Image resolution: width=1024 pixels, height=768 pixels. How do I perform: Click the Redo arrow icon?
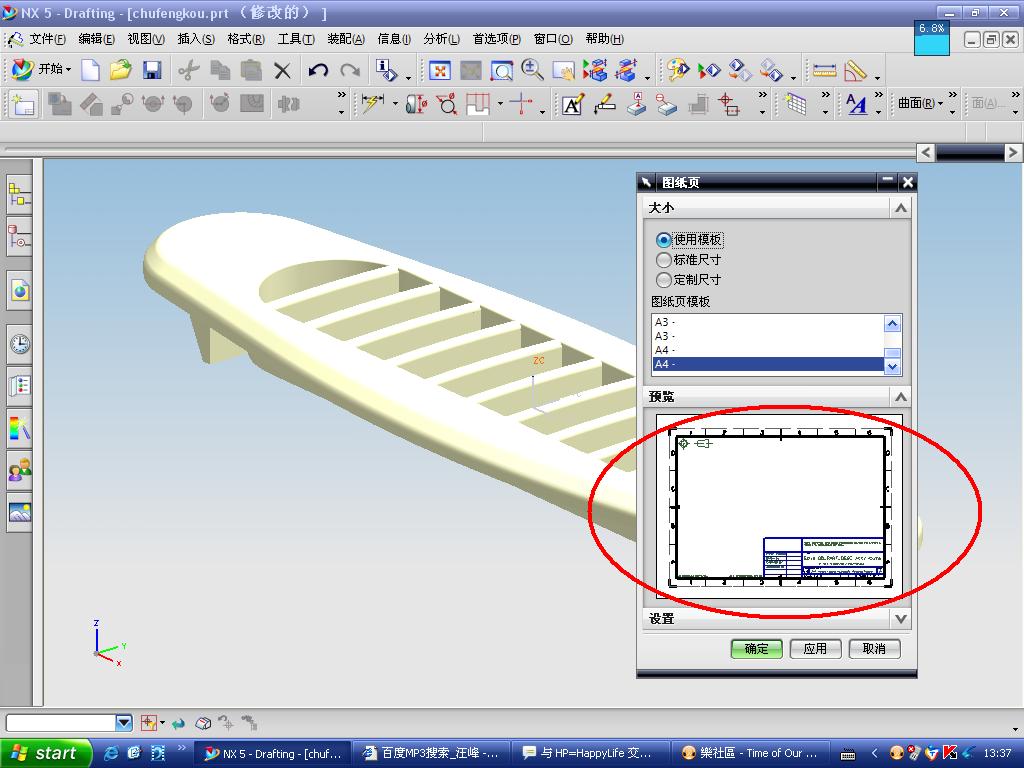click(x=350, y=70)
